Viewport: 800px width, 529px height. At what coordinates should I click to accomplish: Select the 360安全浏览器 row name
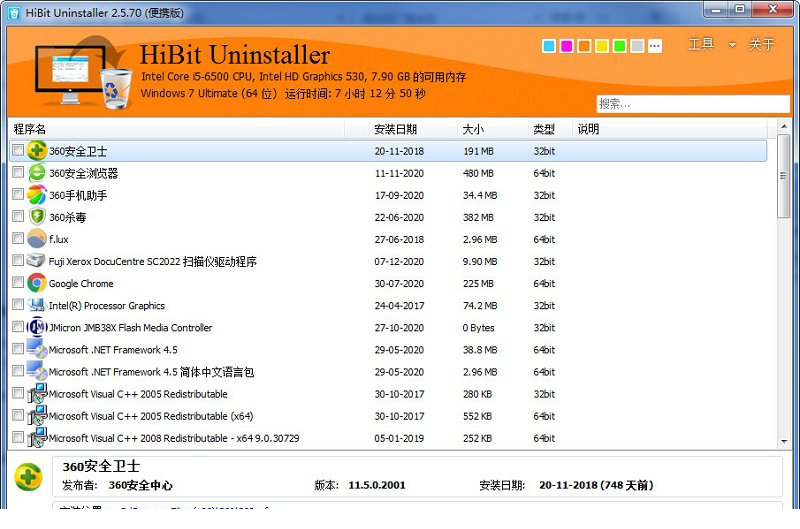pyautogui.click(x=84, y=173)
